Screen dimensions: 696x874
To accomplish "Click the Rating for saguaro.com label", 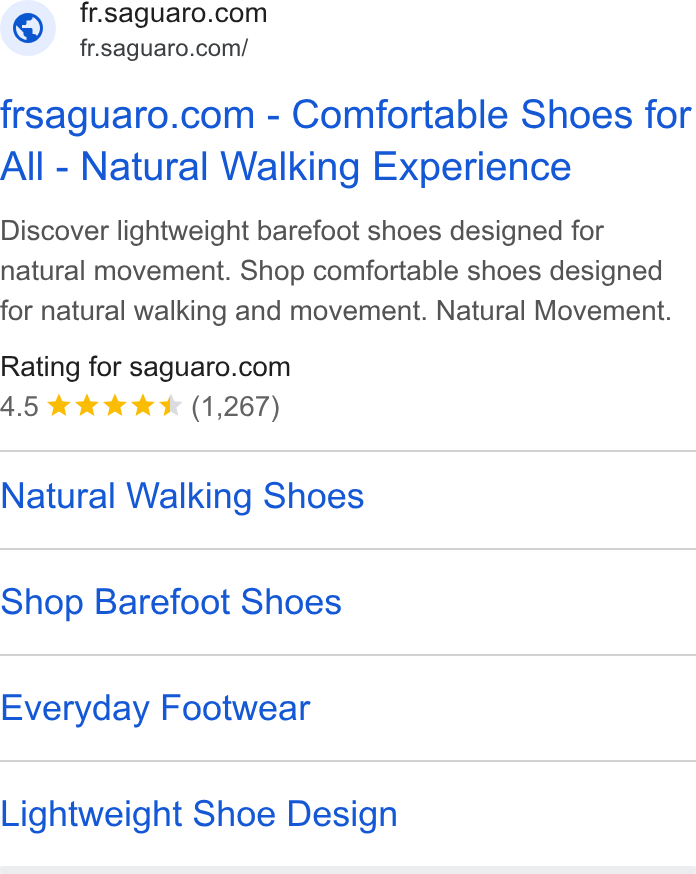I will (x=145, y=367).
